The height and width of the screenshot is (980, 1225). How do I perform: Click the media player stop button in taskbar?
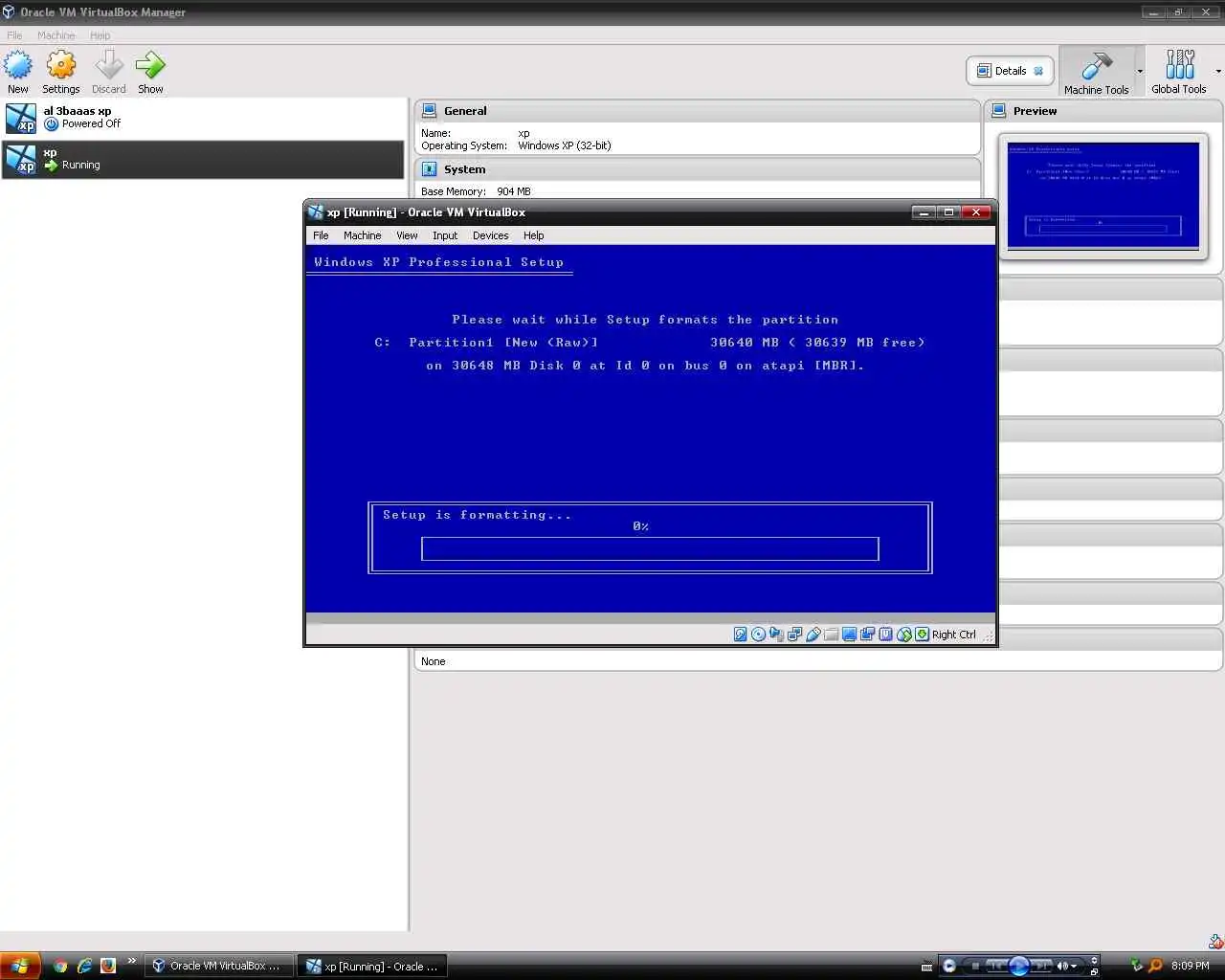[975, 966]
